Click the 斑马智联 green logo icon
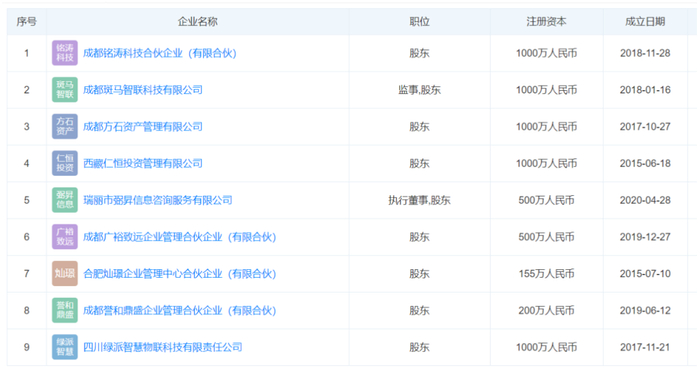This screenshot has width=700, height=373. tap(65, 90)
